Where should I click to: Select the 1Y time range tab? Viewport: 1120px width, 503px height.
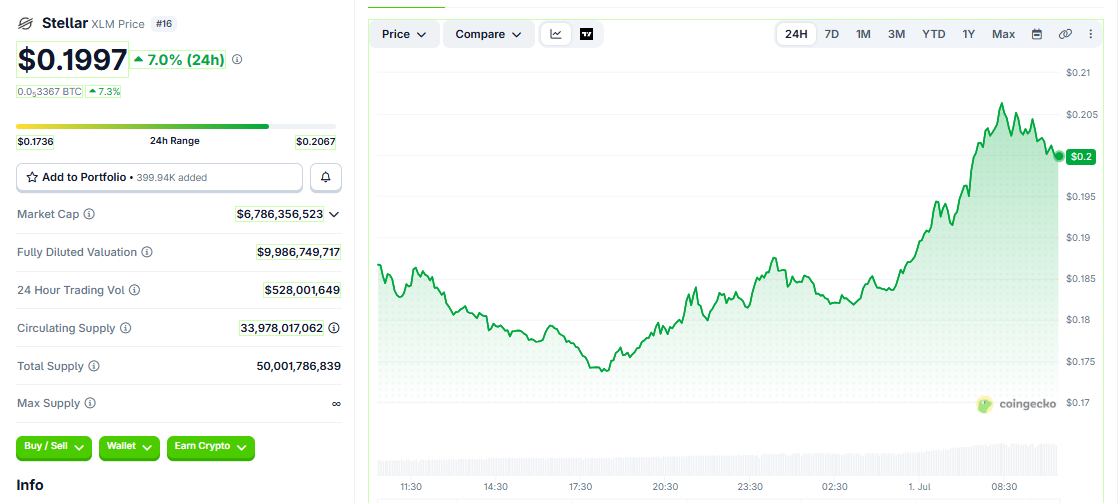coord(969,34)
